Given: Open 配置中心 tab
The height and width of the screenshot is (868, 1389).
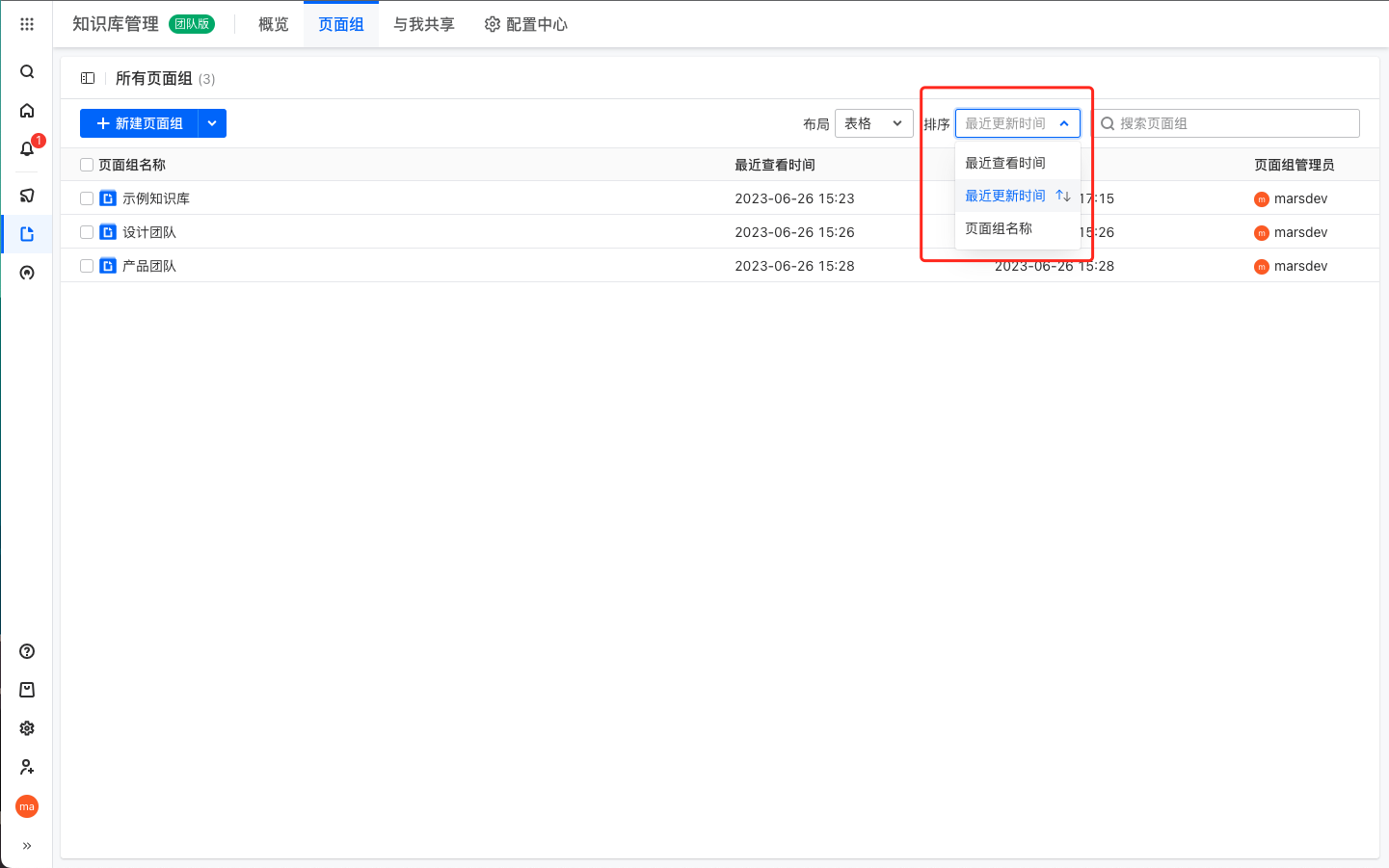Looking at the screenshot, I should click(x=526, y=24).
